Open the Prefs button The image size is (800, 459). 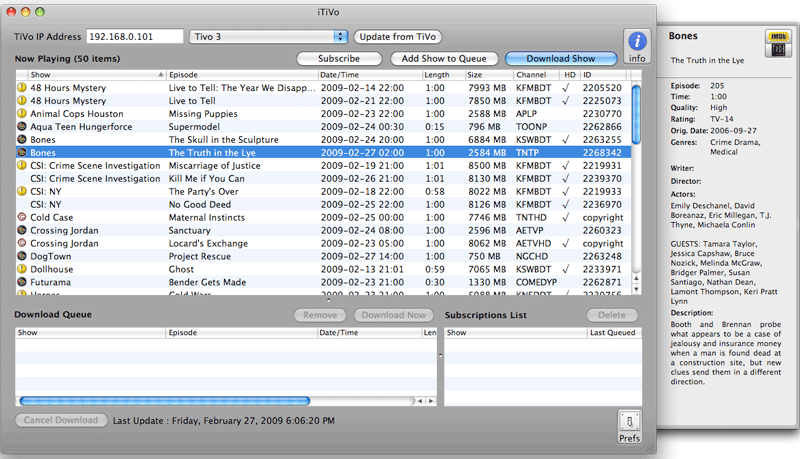tap(629, 427)
